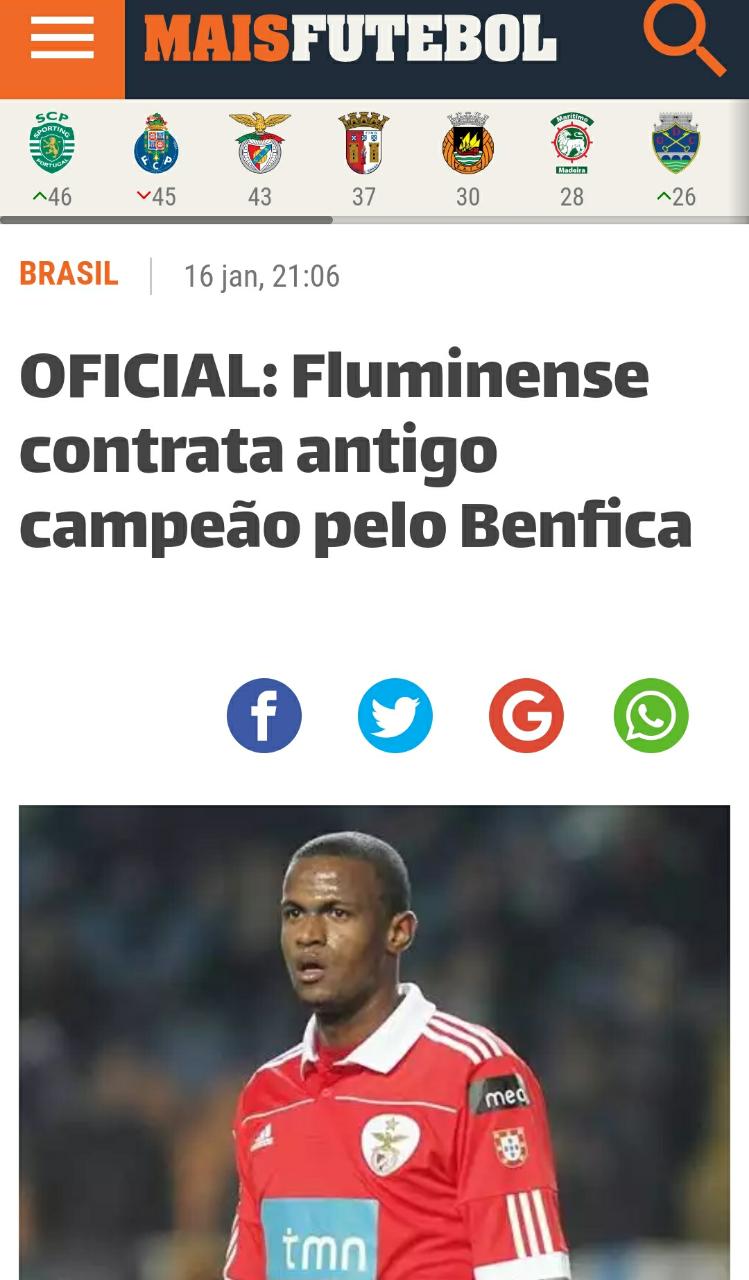Select the Sporting CP crest
The image size is (749, 1280).
click(52, 143)
